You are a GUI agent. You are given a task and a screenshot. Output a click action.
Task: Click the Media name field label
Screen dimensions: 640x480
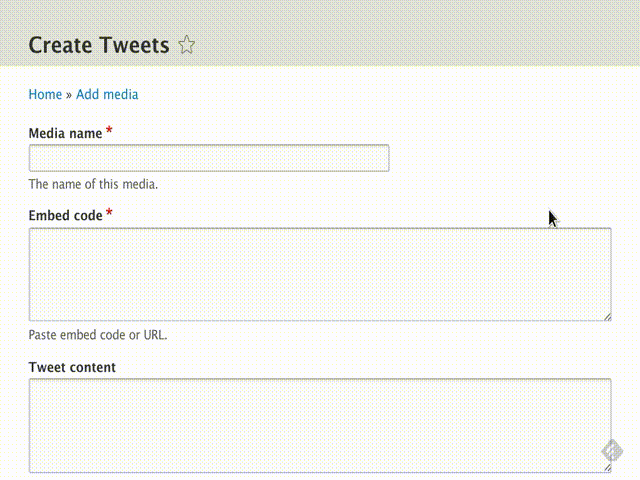(65, 133)
